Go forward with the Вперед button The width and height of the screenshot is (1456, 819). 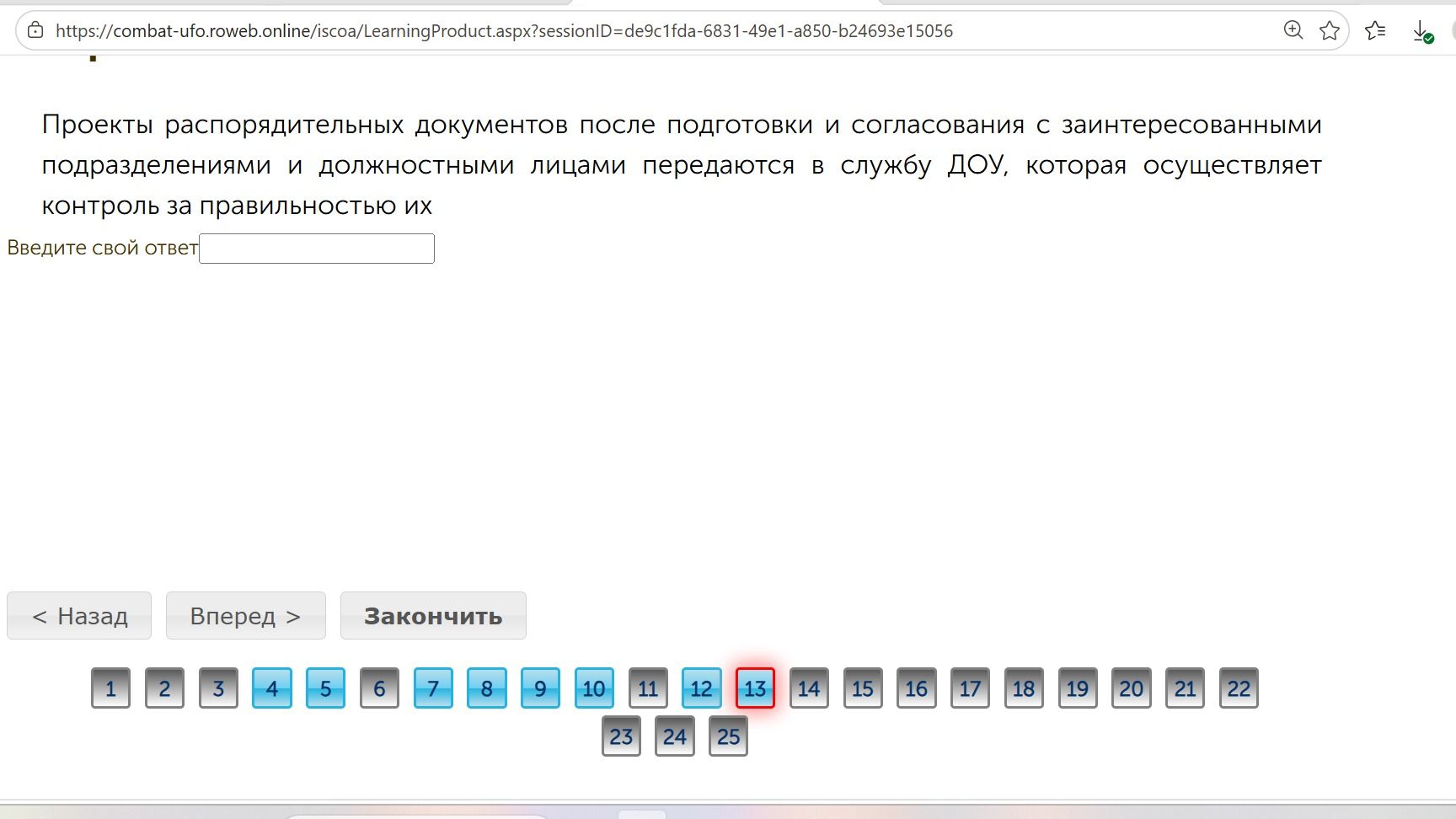[245, 616]
